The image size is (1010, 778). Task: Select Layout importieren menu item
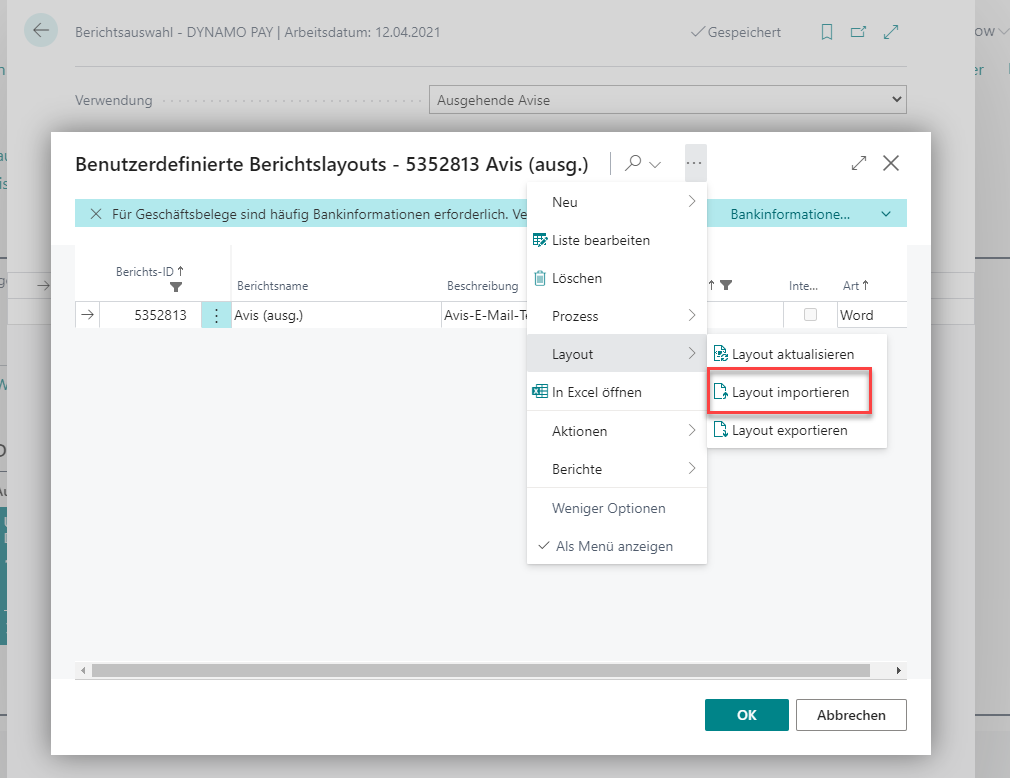(x=790, y=392)
